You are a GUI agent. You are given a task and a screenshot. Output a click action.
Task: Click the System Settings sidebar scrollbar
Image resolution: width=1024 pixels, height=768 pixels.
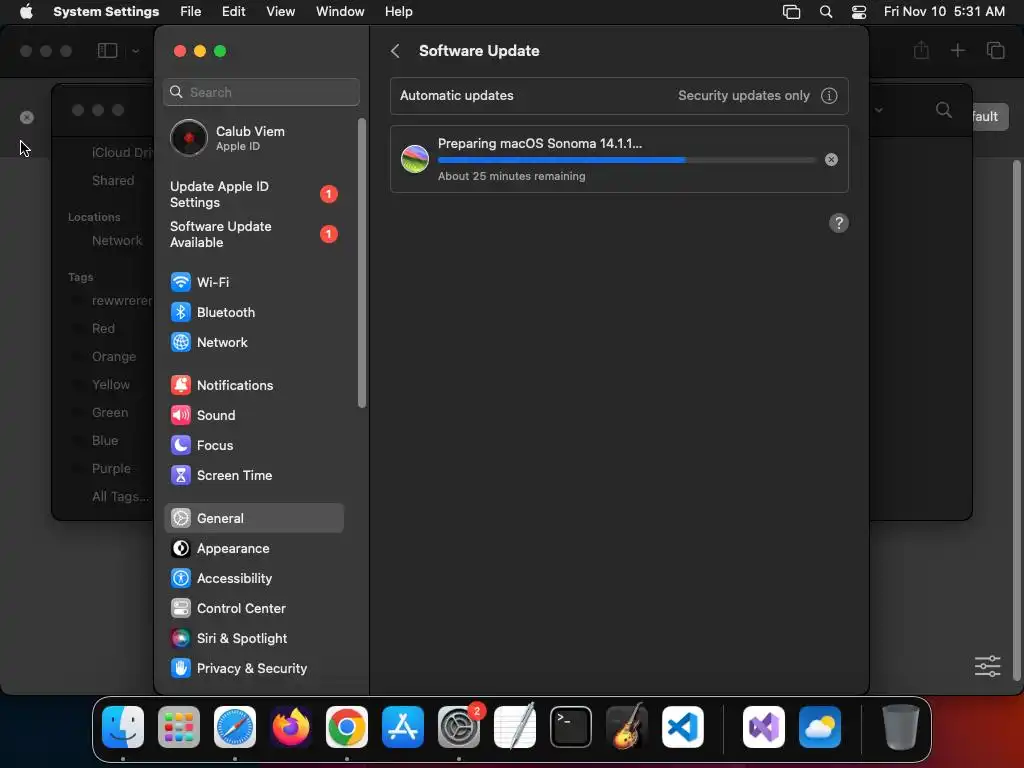(x=362, y=263)
